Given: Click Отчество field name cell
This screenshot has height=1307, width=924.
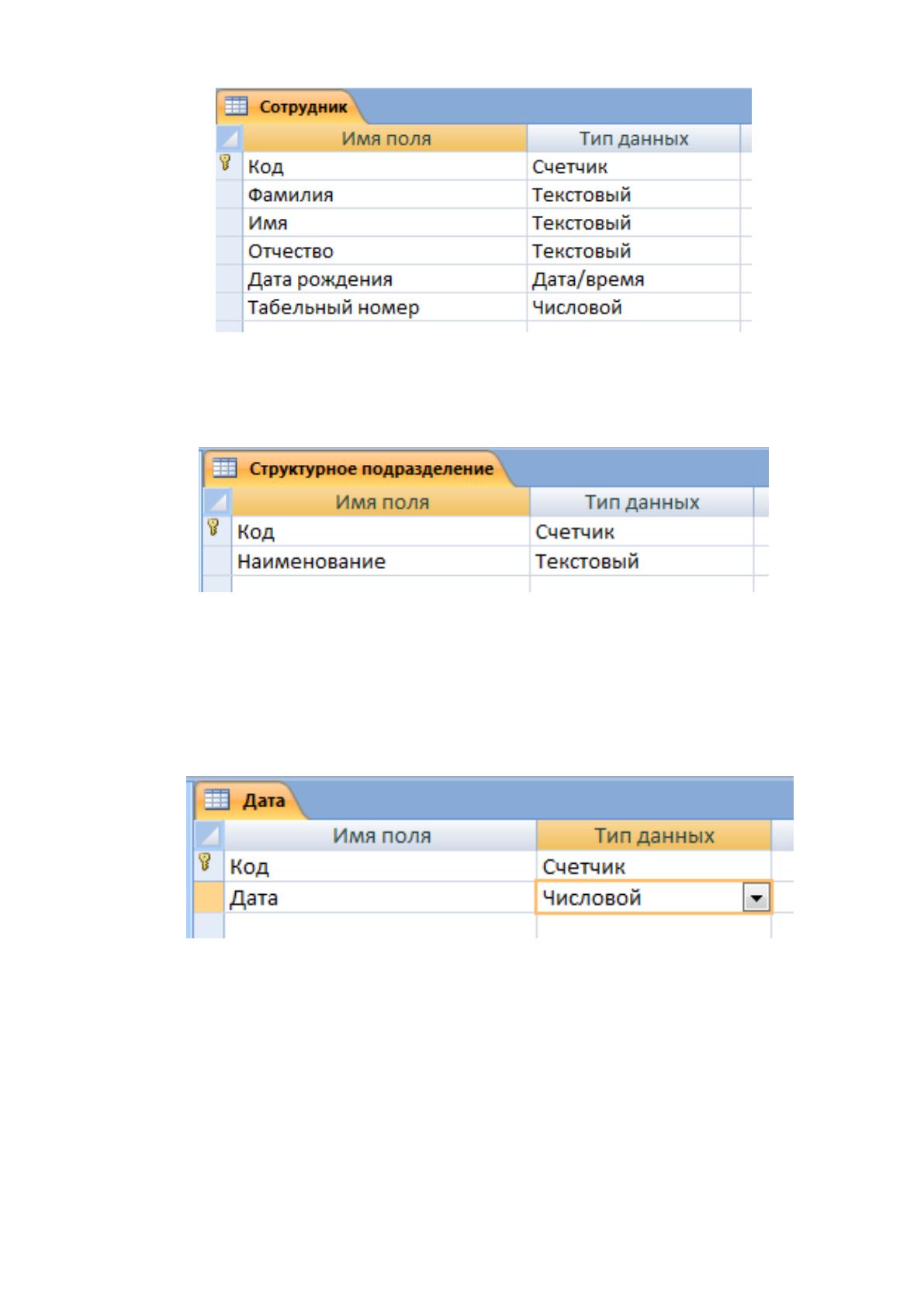Looking at the screenshot, I should [x=385, y=251].
